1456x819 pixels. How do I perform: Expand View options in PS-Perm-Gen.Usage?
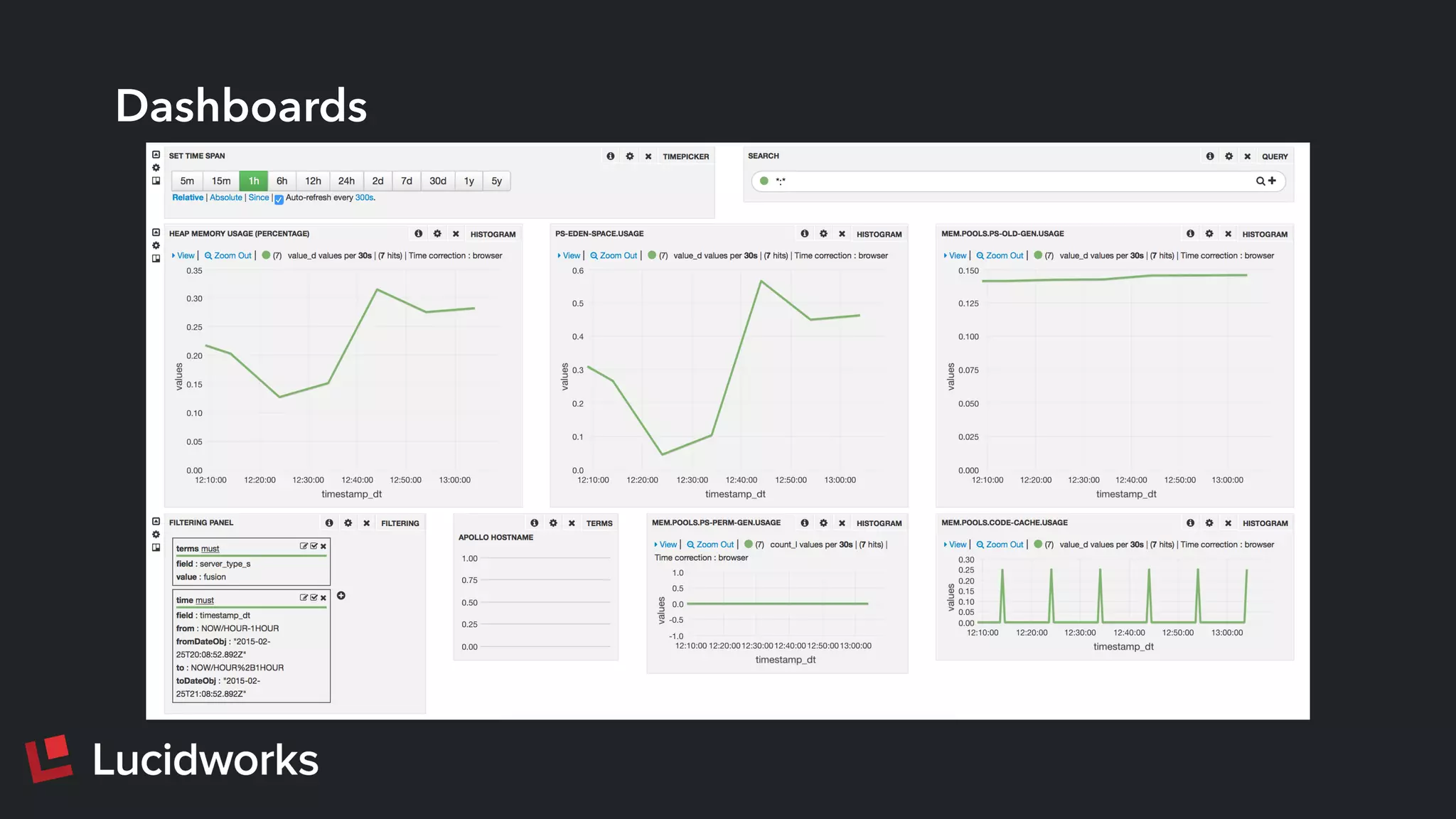click(x=666, y=545)
